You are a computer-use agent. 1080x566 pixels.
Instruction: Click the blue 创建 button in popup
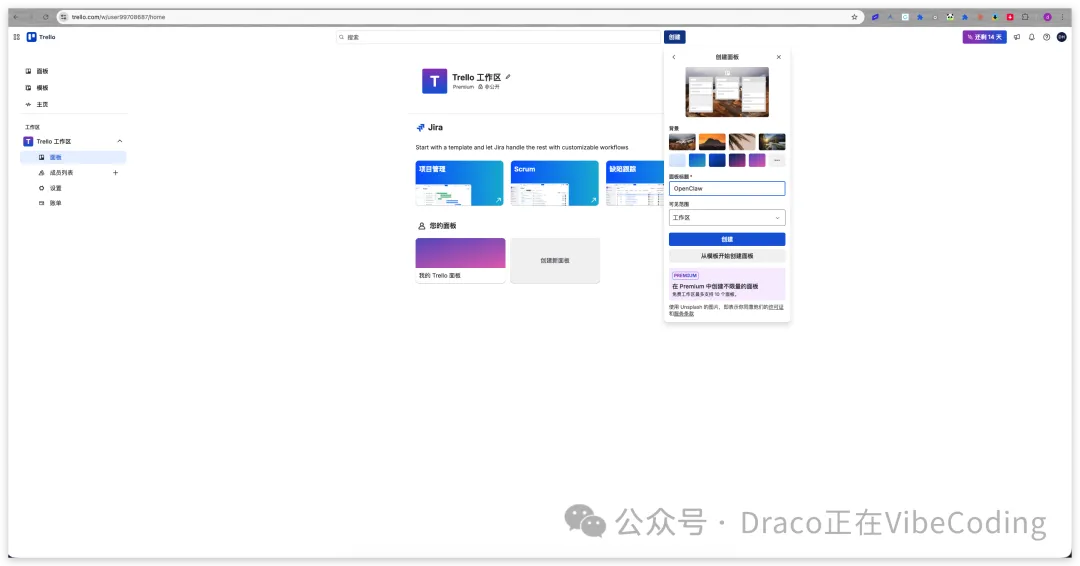click(x=727, y=239)
